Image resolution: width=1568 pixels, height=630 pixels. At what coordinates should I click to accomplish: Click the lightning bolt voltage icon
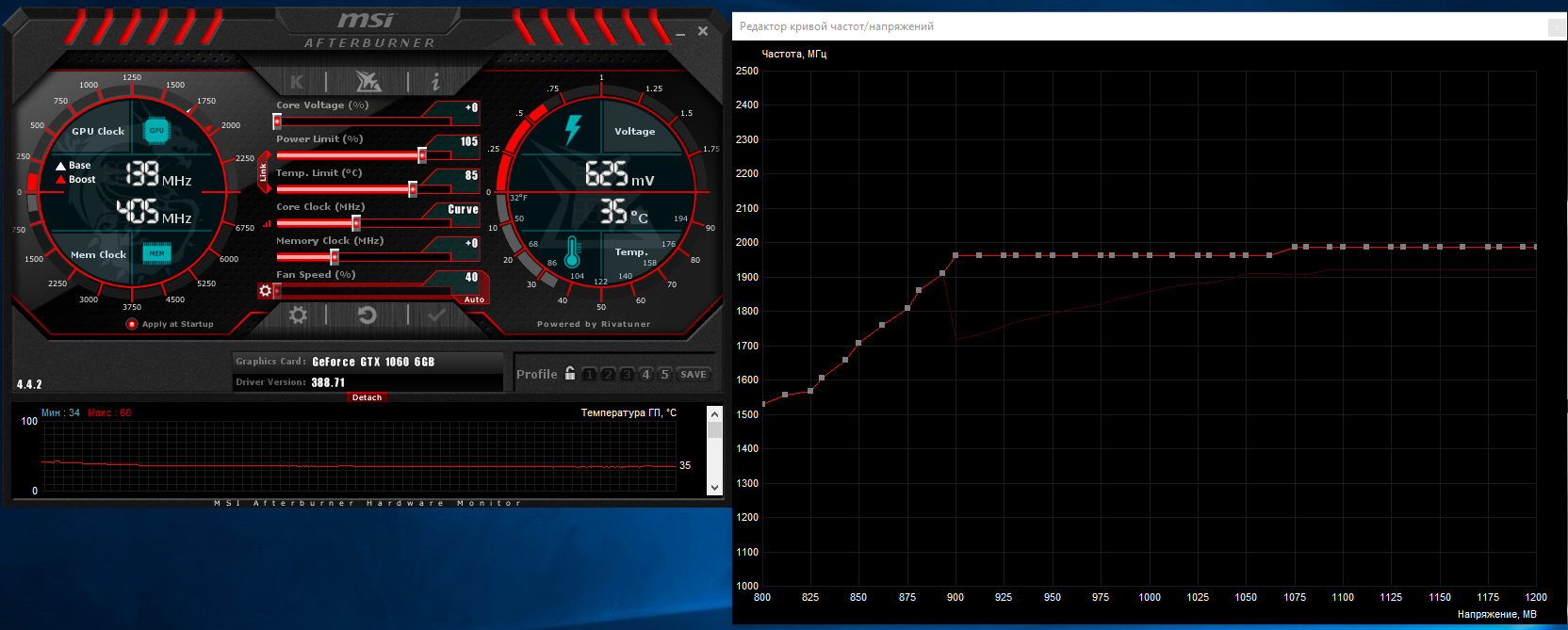point(573,130)
